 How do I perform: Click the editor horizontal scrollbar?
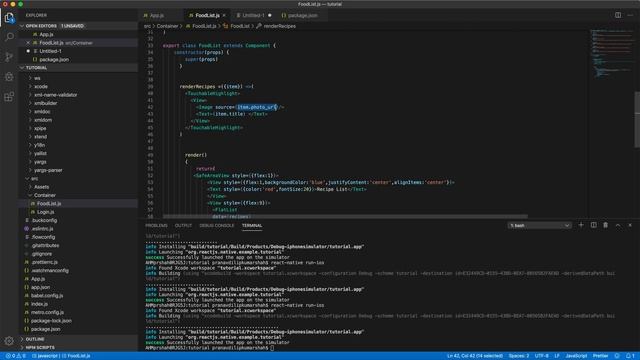click(x=345, y=216)
